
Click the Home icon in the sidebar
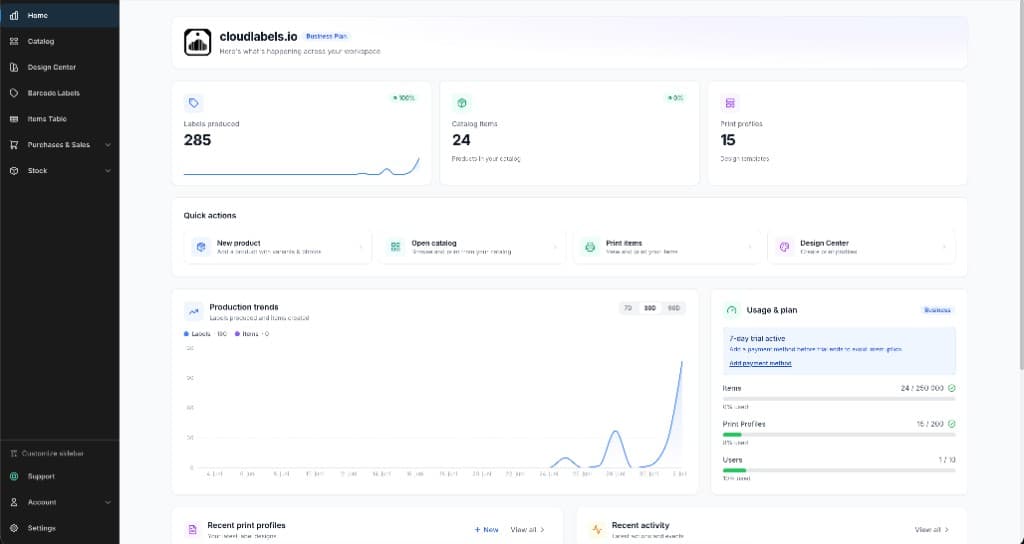[x=14, y=15]
